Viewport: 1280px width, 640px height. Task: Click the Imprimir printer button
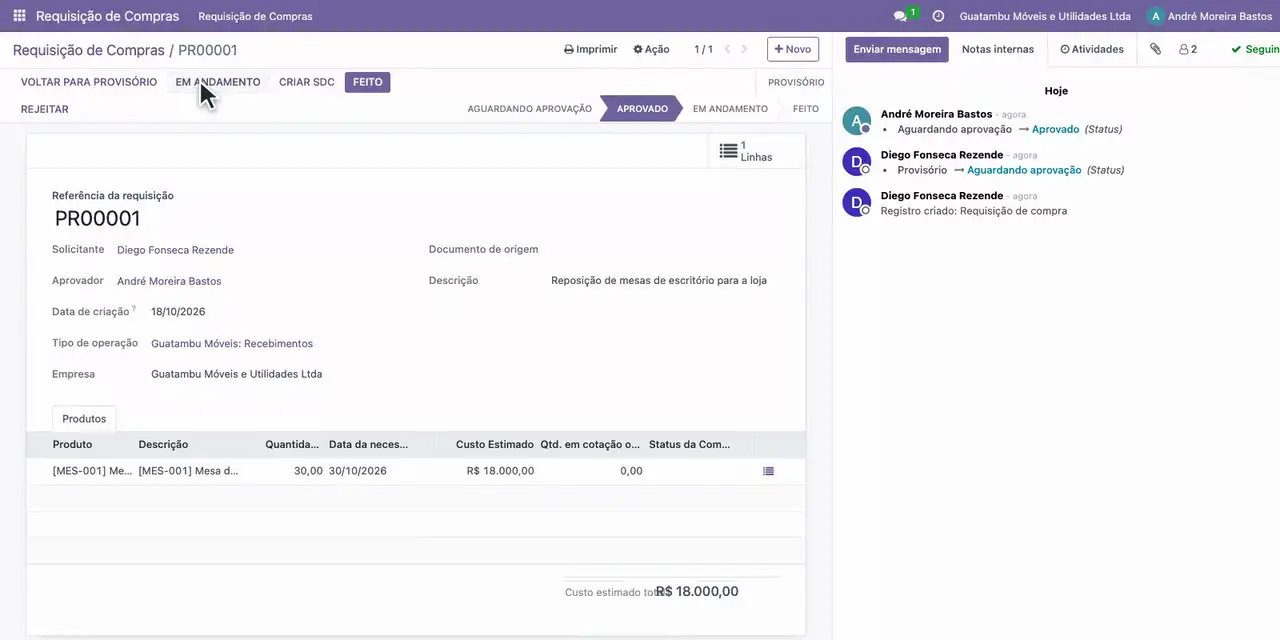click(591, 49)
